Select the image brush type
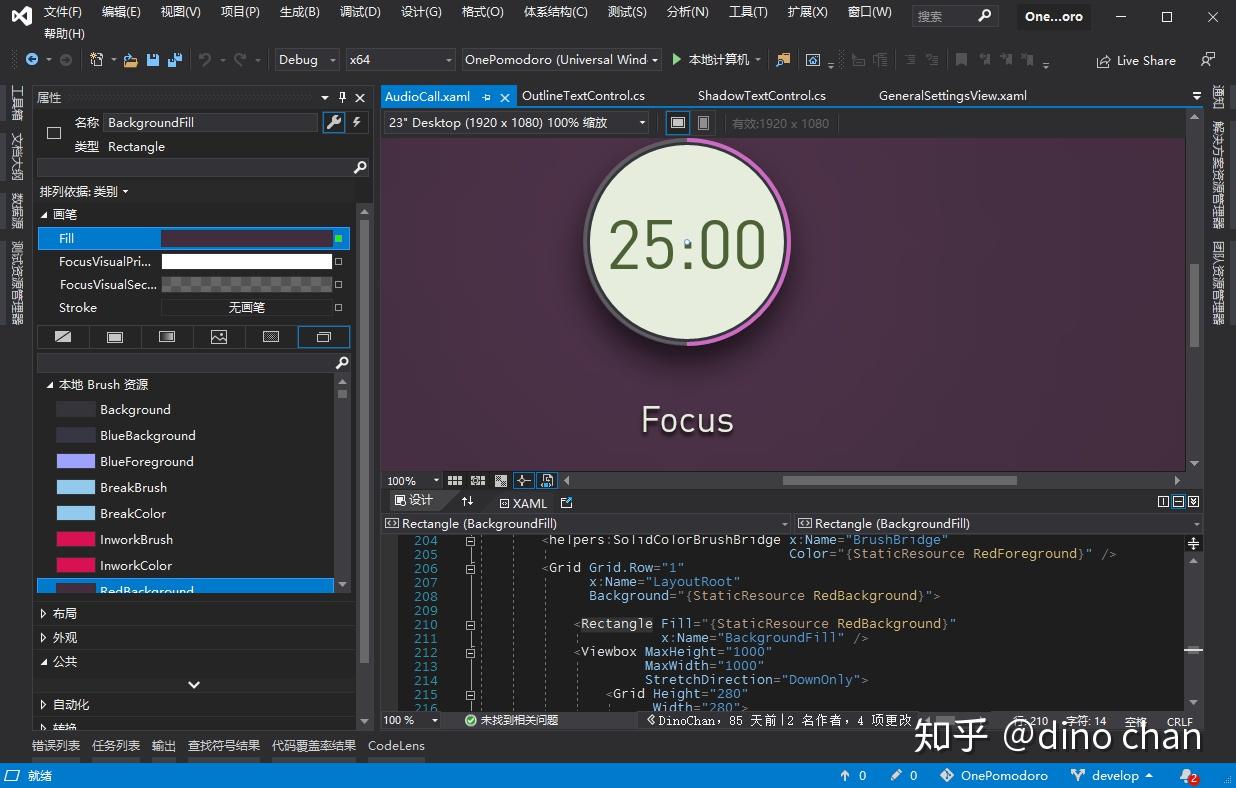This screenshot has height=788, width=1236. [x=219, y=337]
